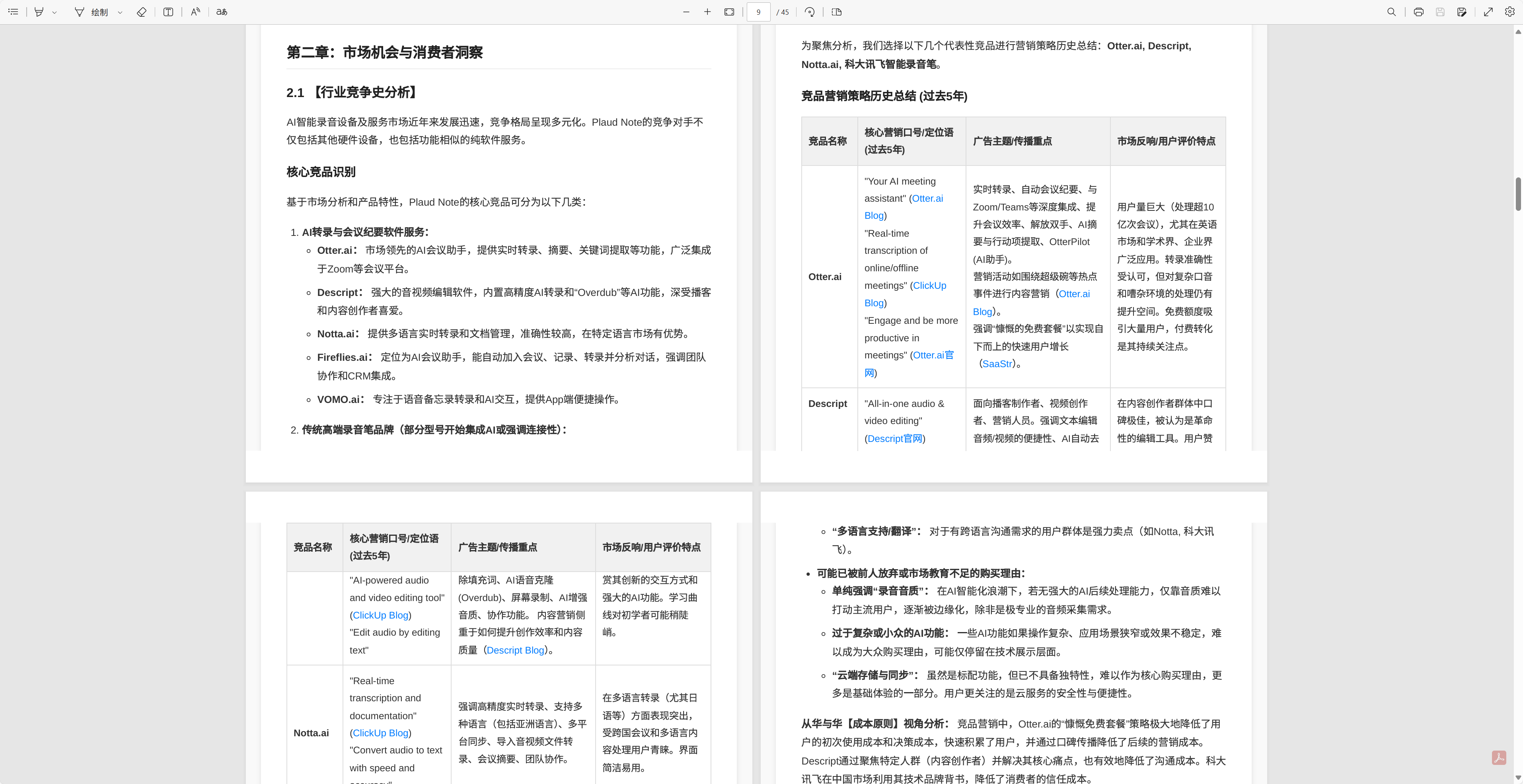Click the Save As icon
Image resolution: width=1523 pixels, height=784 pixels.
pyautogui.click(x=1461, y=12)
